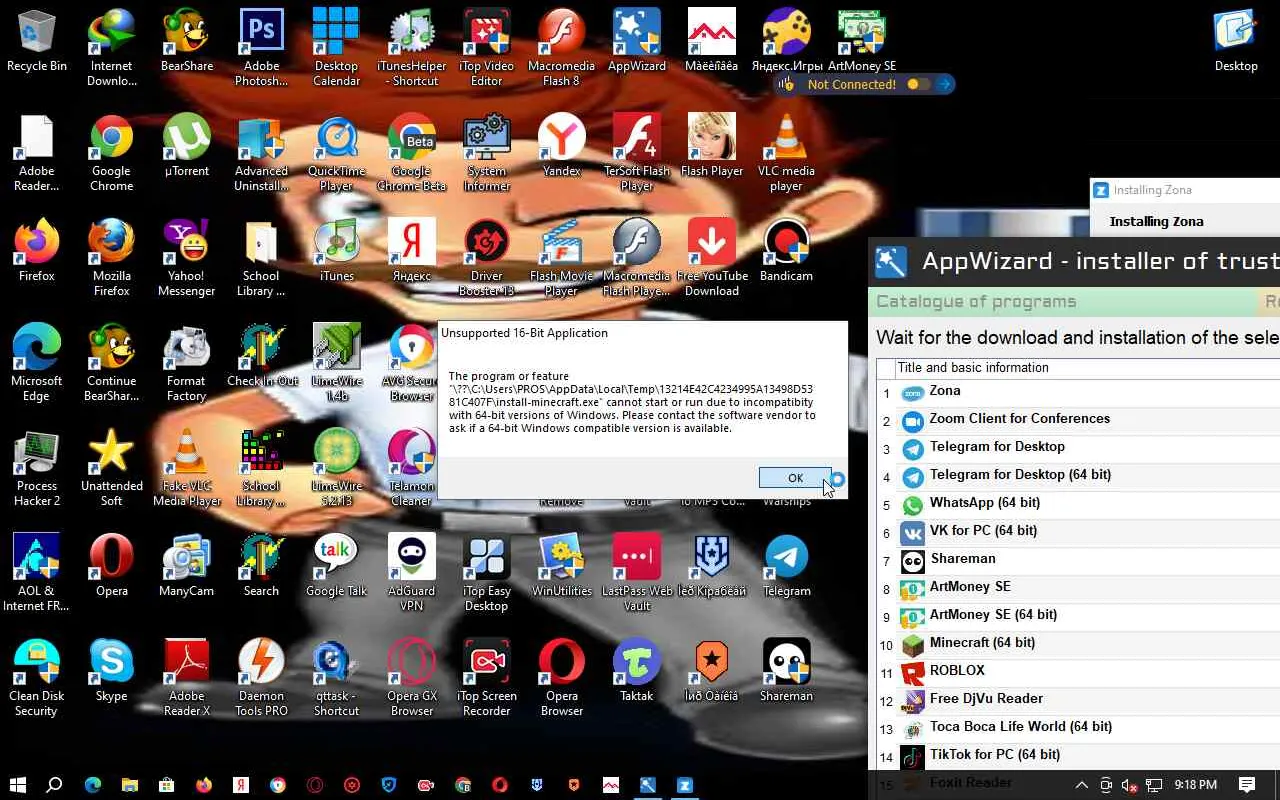Open the BearShare desktop shortcut
Screen dimensions: 1280x800
click(187, 42)
